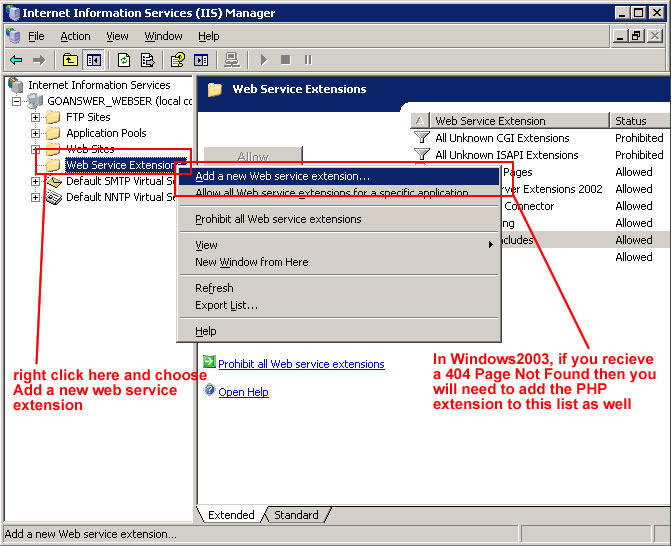Click the MMC document icon beside File menu
This screenshot has width=671, height=546.
13,36
